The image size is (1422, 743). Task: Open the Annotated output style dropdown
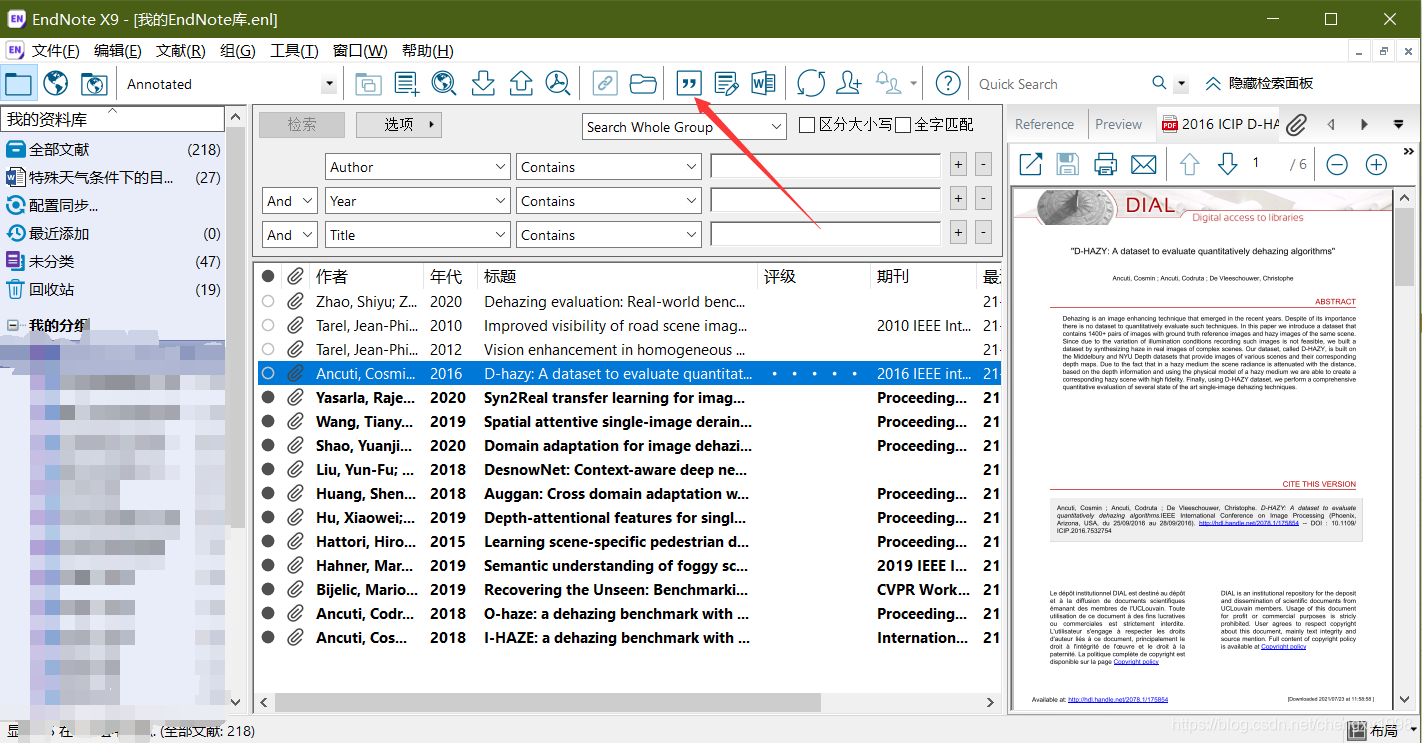329,85
